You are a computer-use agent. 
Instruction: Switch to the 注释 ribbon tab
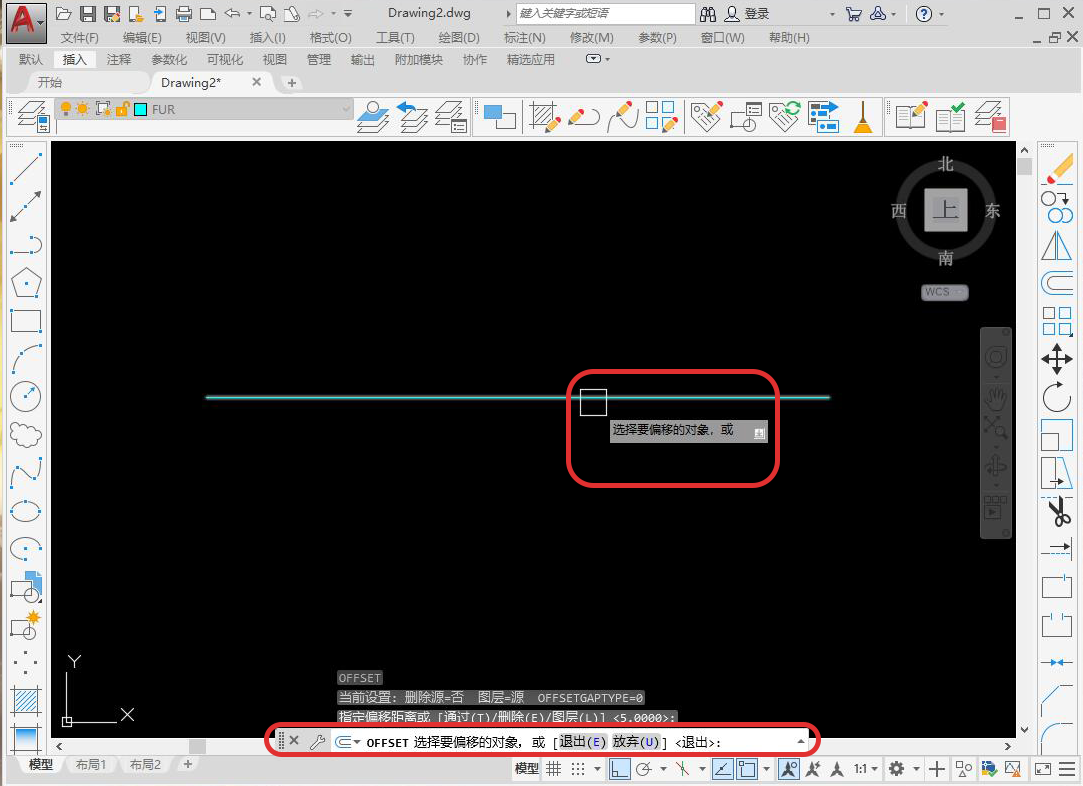[119, 59]
